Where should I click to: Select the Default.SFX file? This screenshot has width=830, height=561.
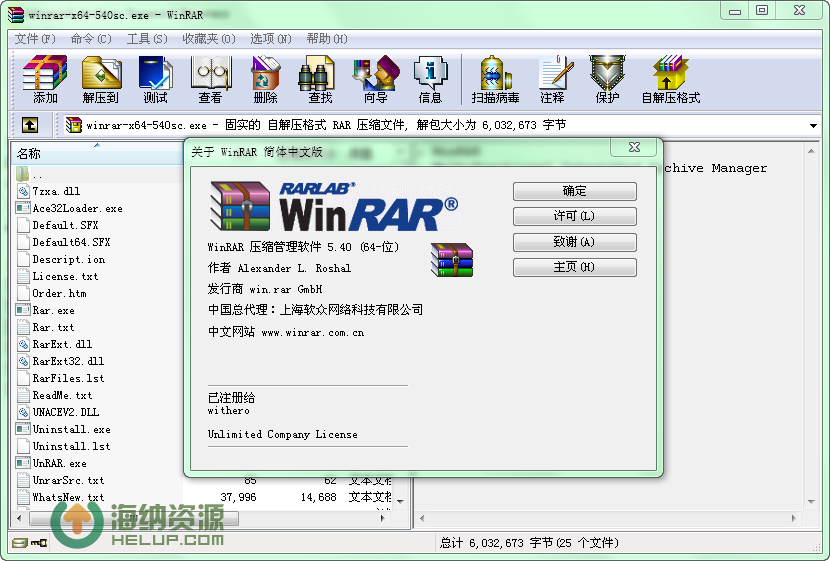[x=66, y=225]
